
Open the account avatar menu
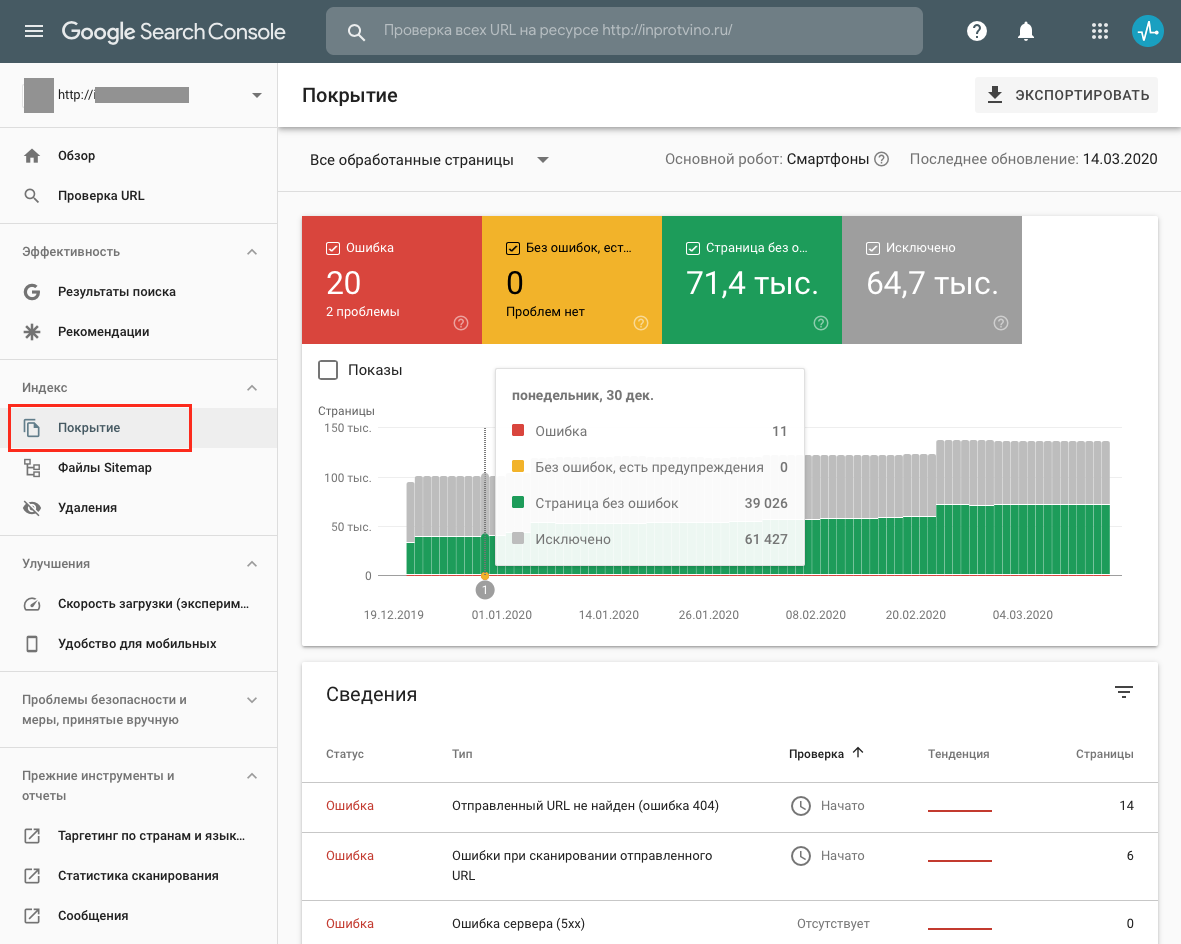pos(1148,31)
